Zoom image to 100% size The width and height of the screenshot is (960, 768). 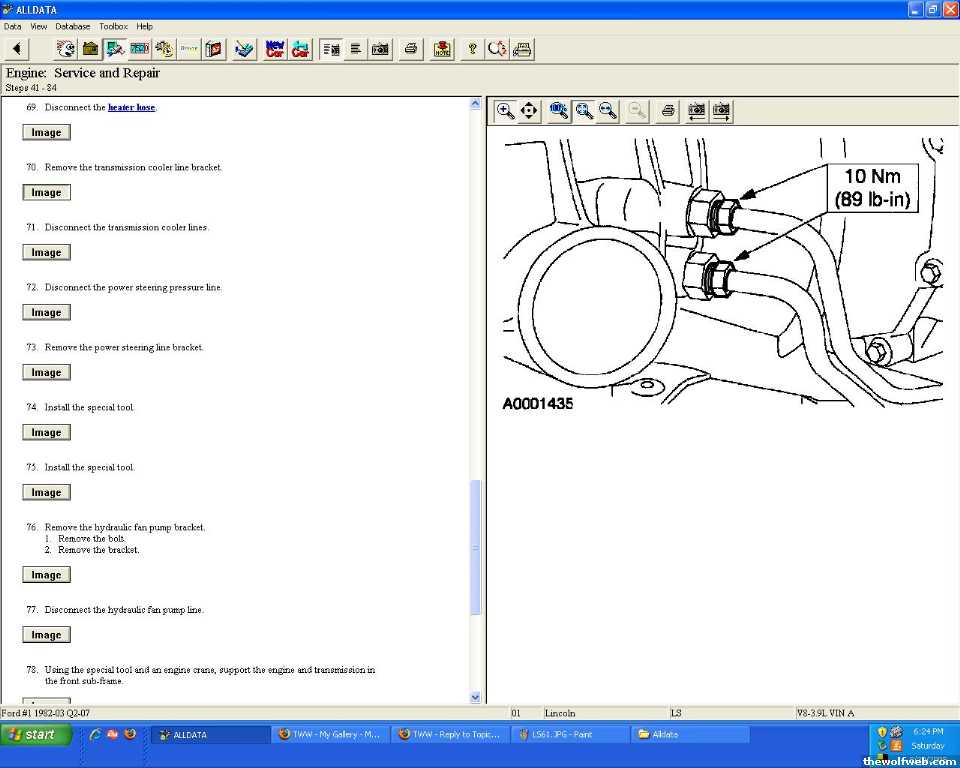coord(559,111)
